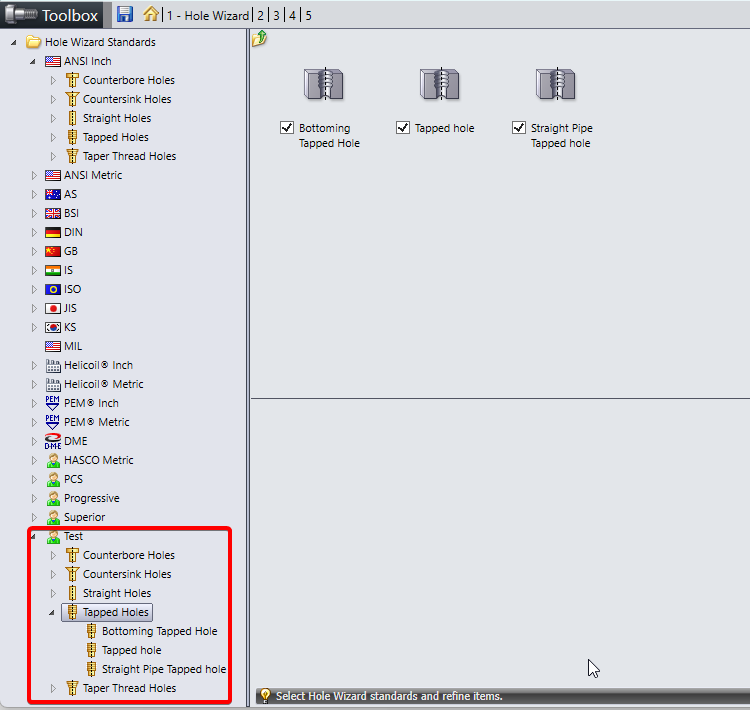Go to Toolbox home icon
Screen dimensions: 750x710
[x=151, y=13]
